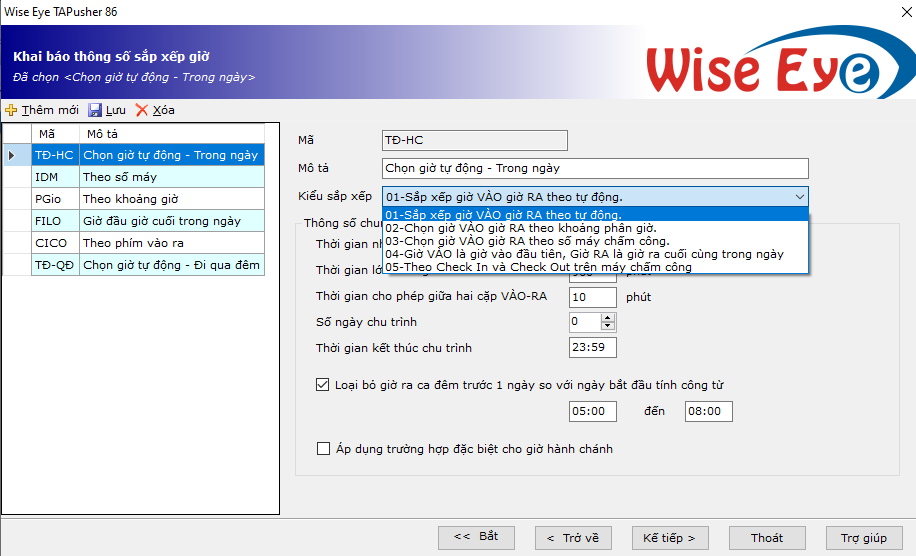Click the Thêm mới plus icon
The image size is (916, 556).
12,110
